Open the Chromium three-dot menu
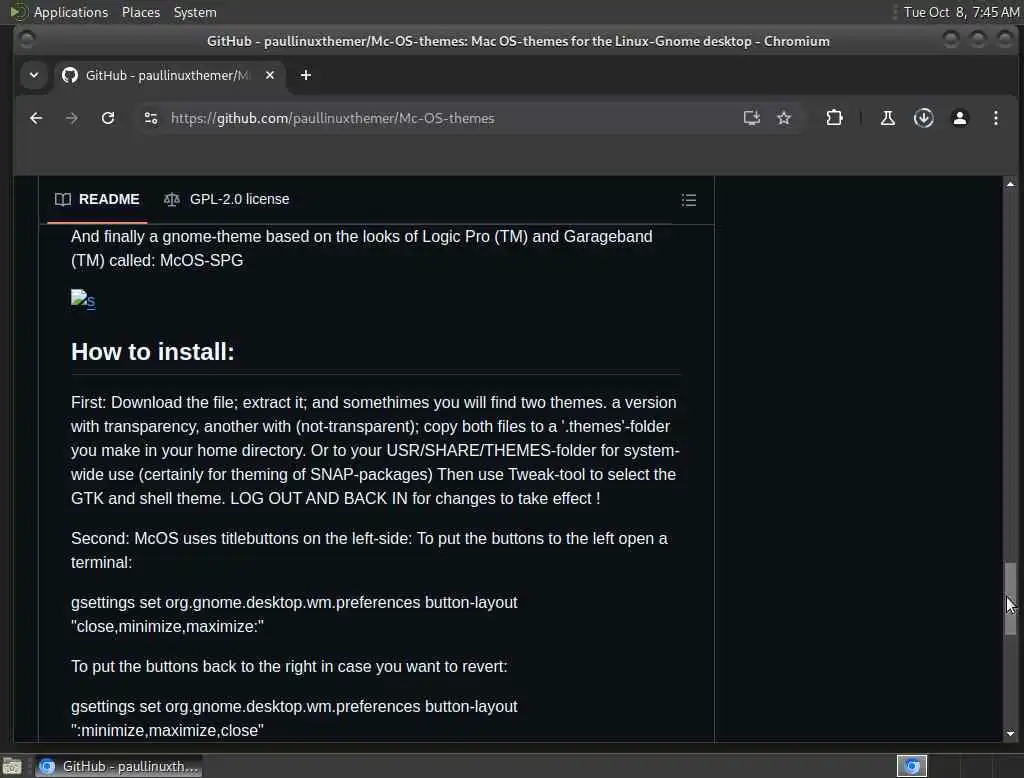Image resolution: width=1024 pixels, height=778 pixels. point(995,118)
